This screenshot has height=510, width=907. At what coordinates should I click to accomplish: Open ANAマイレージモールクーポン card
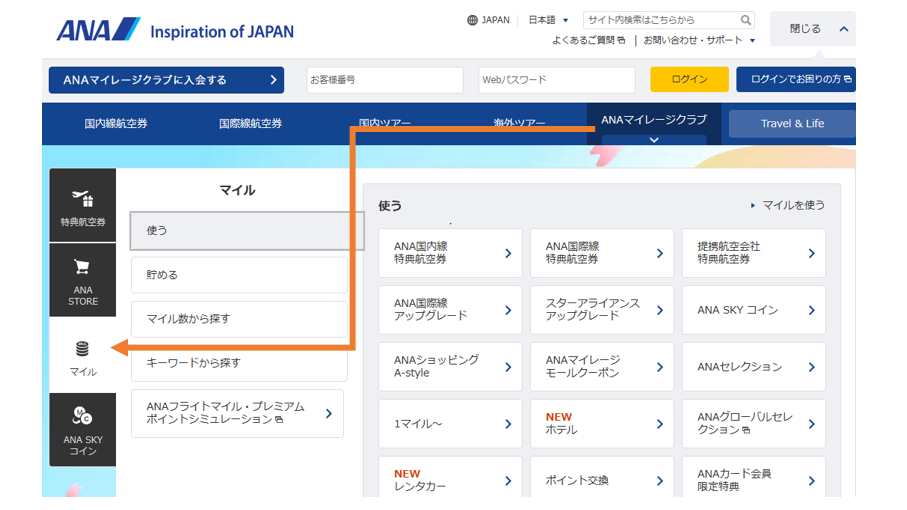[602, 367]
